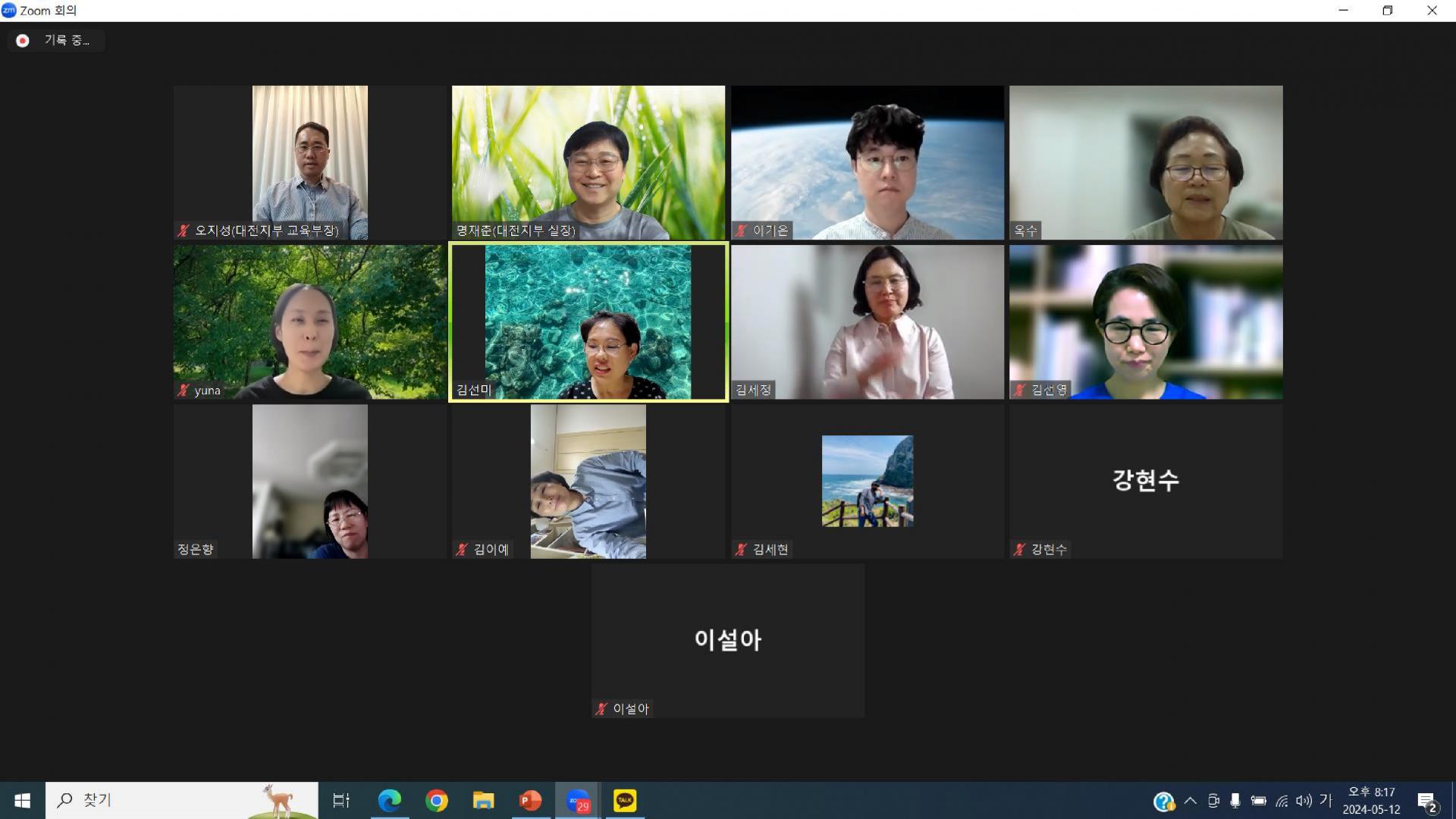
Task: Click the Zoom logo in title bar
Action: pyautogui.click(x=9, y=11)
